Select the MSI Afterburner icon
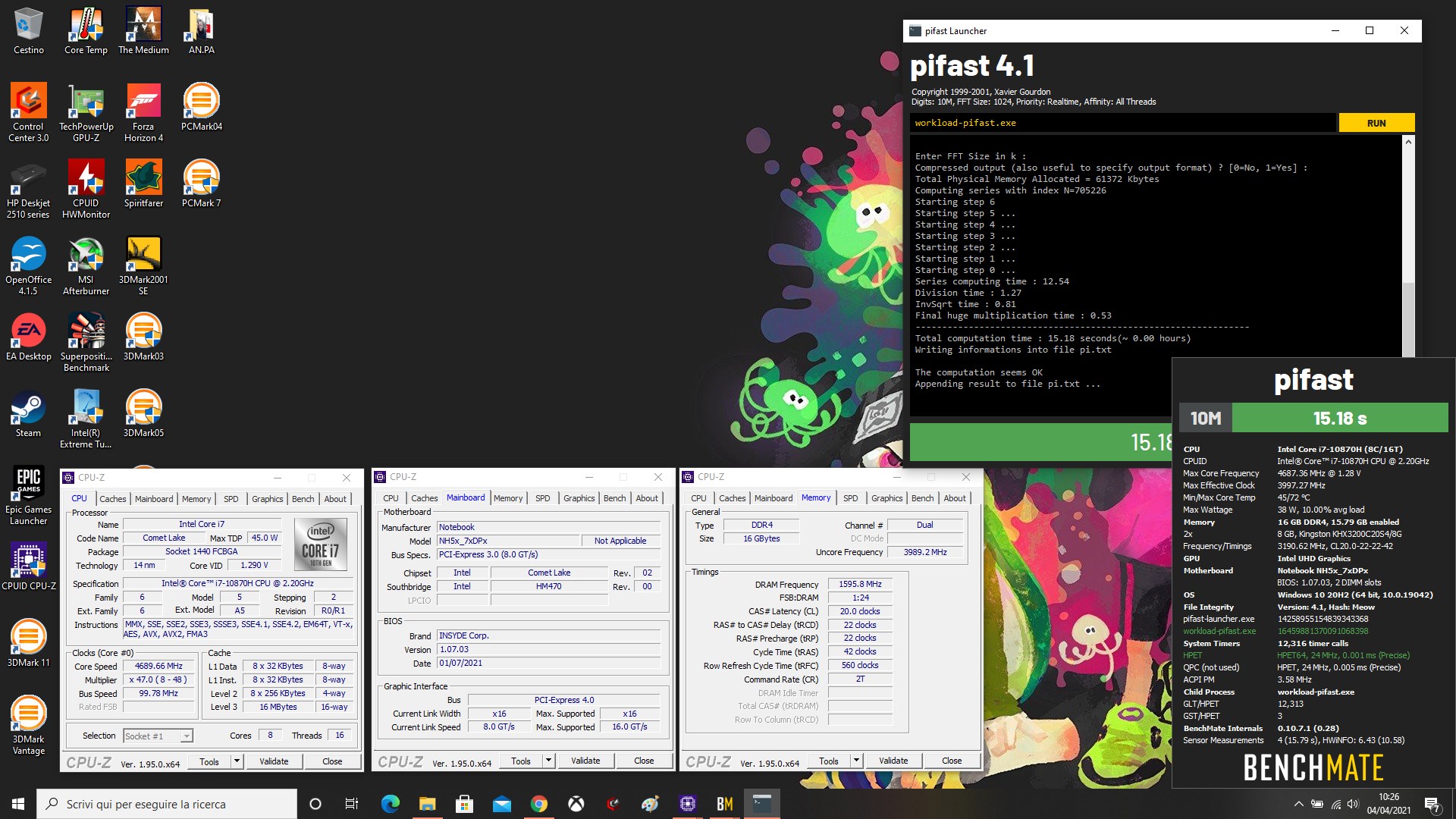The image size is (1456, 819). [x=86, y=265]
